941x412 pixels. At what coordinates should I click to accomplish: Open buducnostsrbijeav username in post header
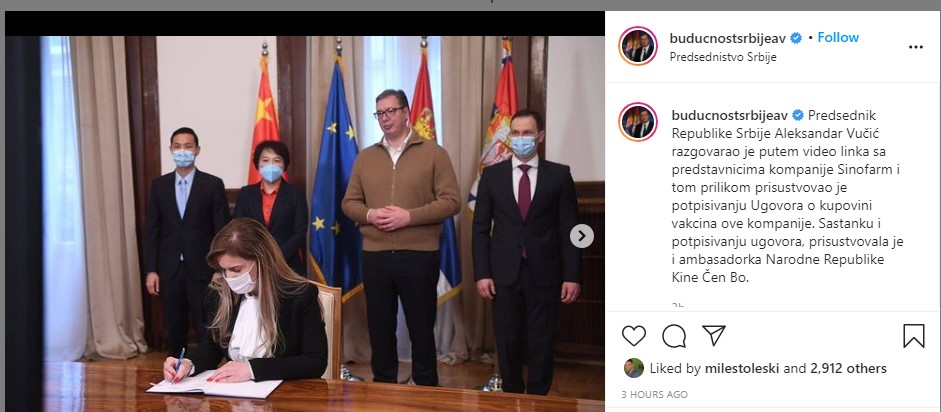click(727, 38)
